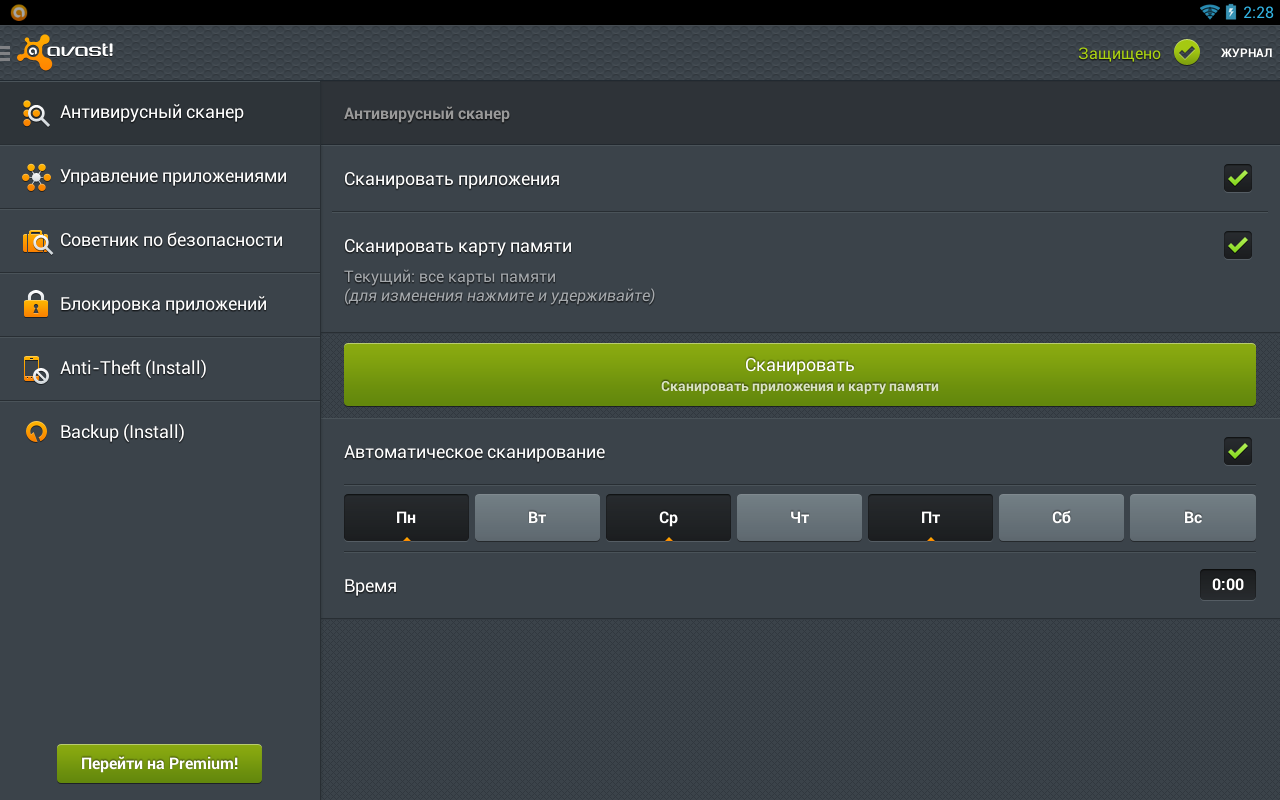Open the ЖУРНАЛ log
Viewport: 1280px width, 800px height.
point(1246,53)
